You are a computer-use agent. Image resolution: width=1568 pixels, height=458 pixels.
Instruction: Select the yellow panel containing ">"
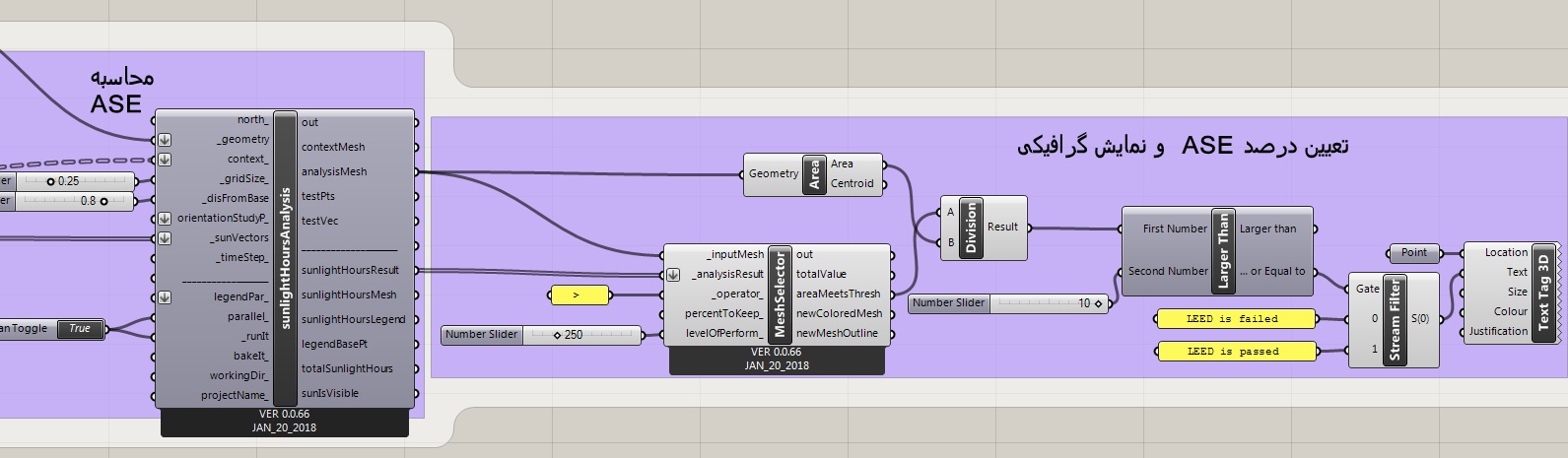coord(580,294)
